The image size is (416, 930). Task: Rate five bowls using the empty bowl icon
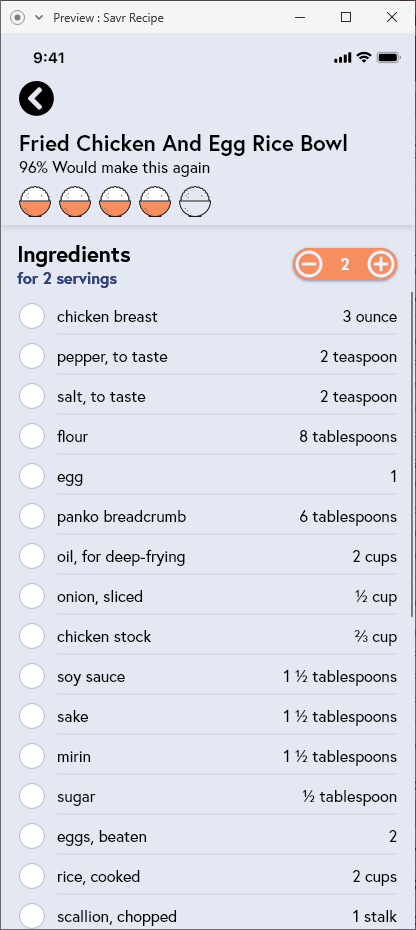pos(195,202)
